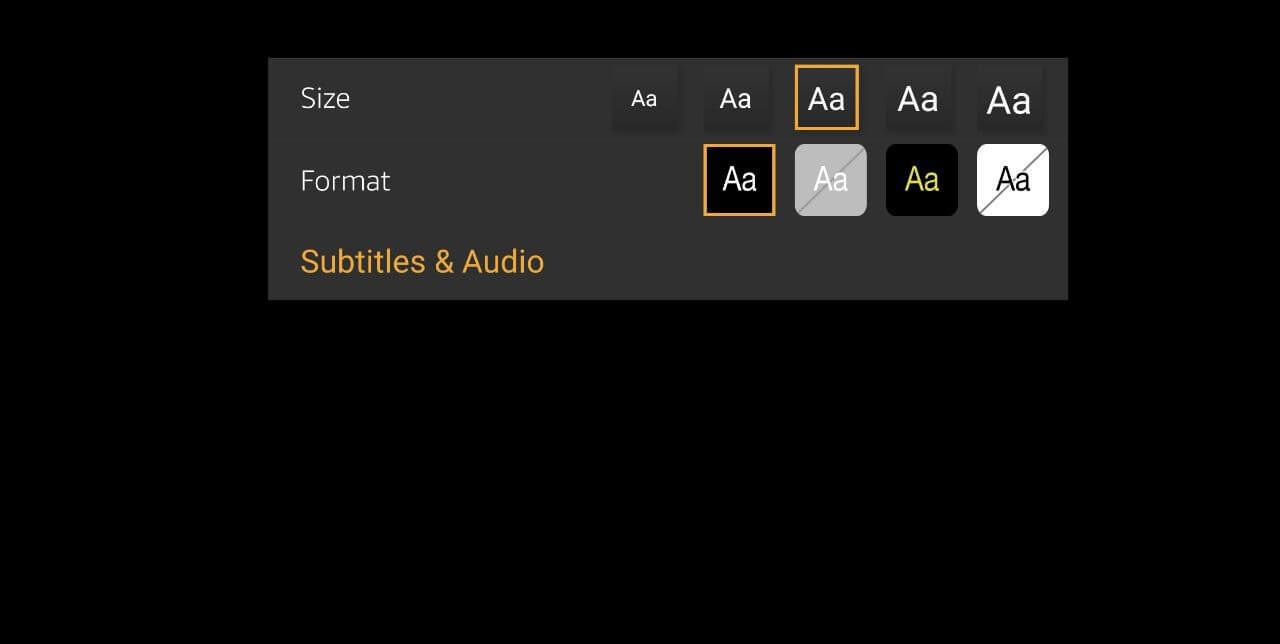Select yellow text on black format
The image size is (1280, 644).
921,180
